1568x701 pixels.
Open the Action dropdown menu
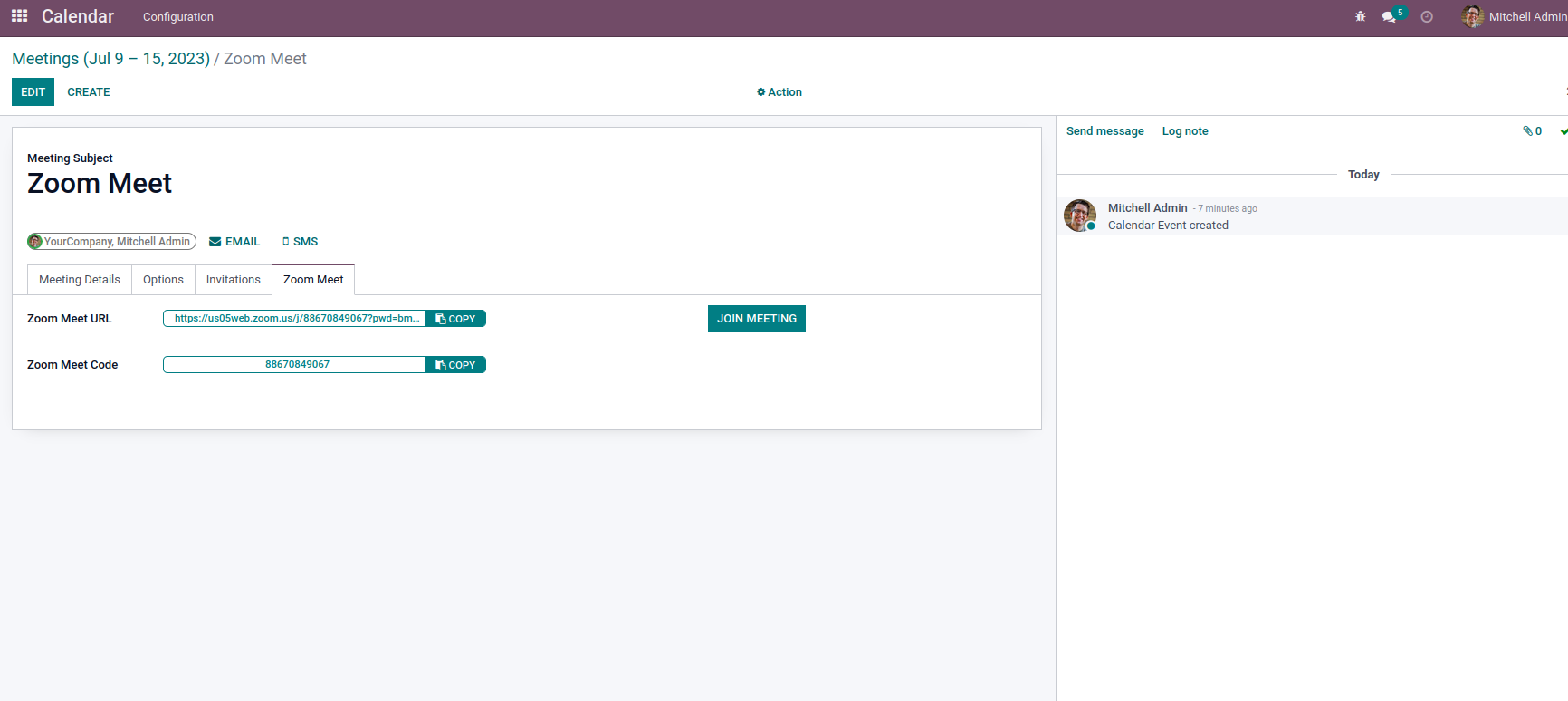point(779,92)
